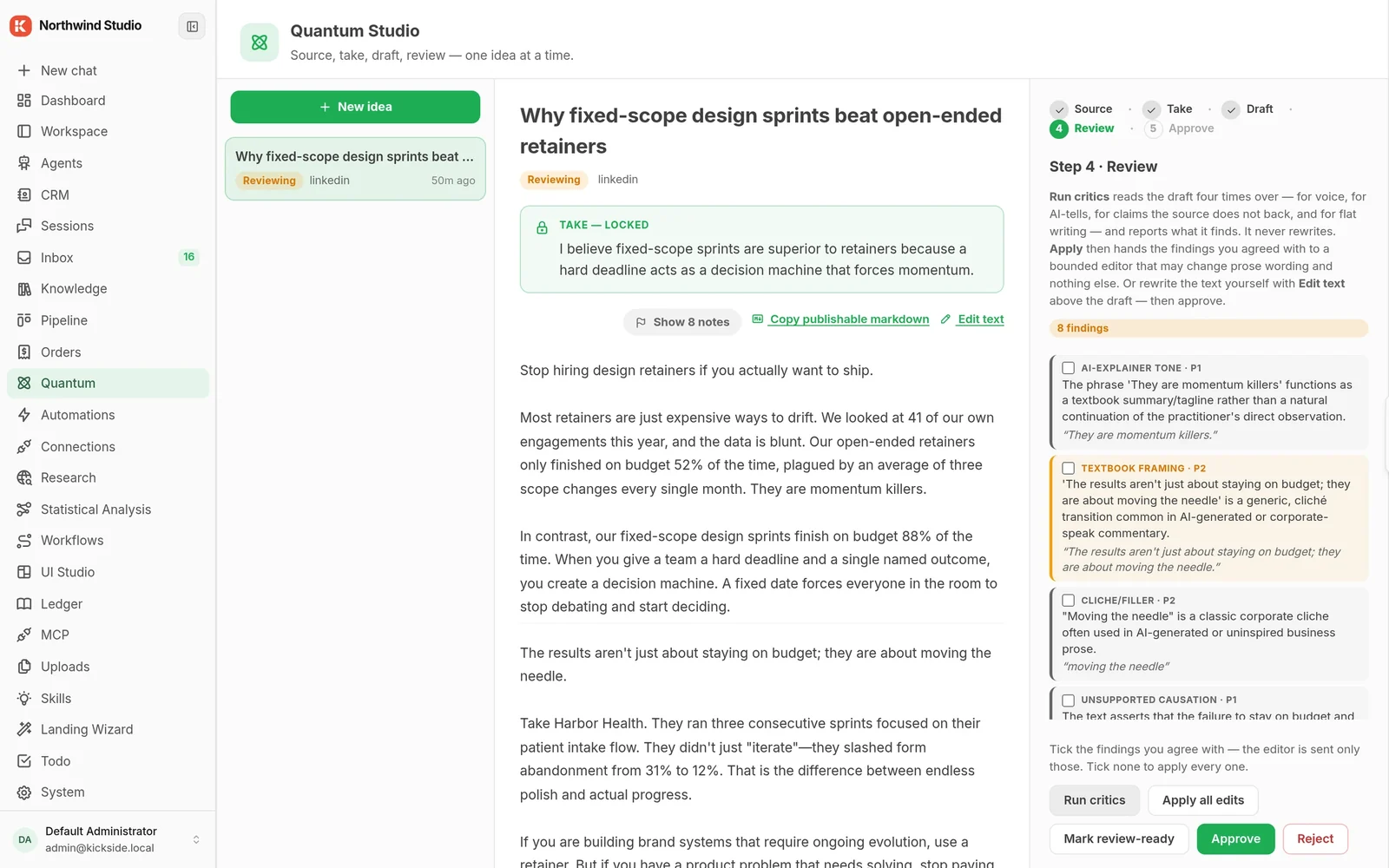Viewport: 1389px width, 868px height.
Task: Click the 8 findings progress bar
Action: [x=1208, y=328]
